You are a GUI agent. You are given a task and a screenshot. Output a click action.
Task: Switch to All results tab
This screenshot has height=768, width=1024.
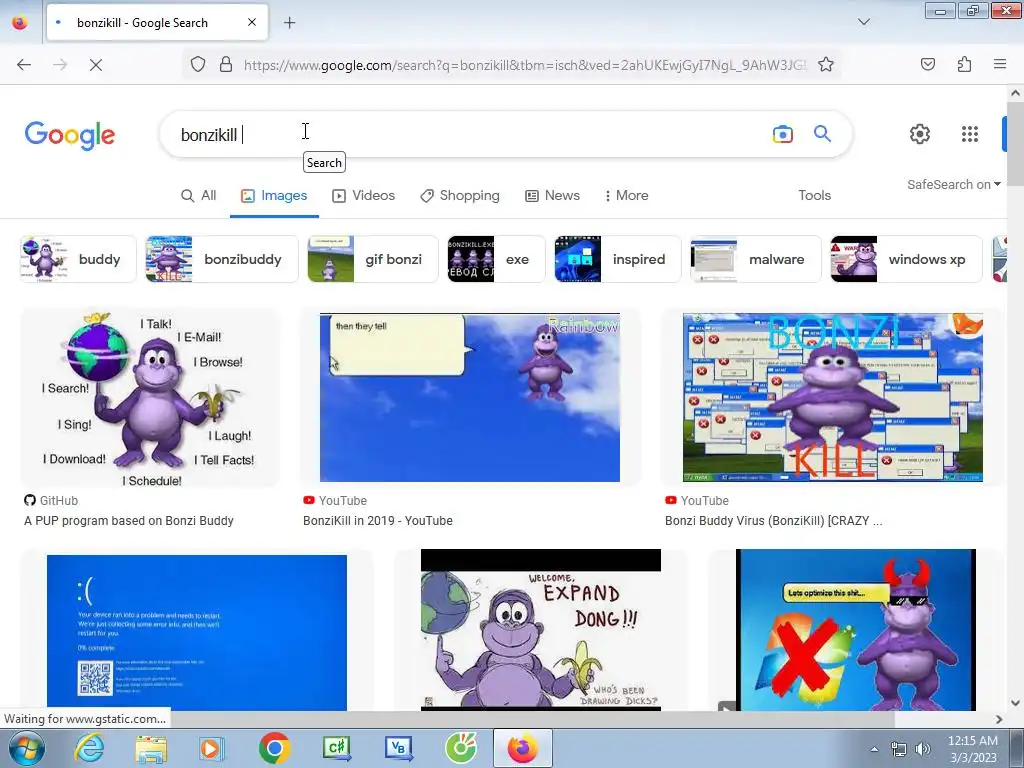(199, 195)
